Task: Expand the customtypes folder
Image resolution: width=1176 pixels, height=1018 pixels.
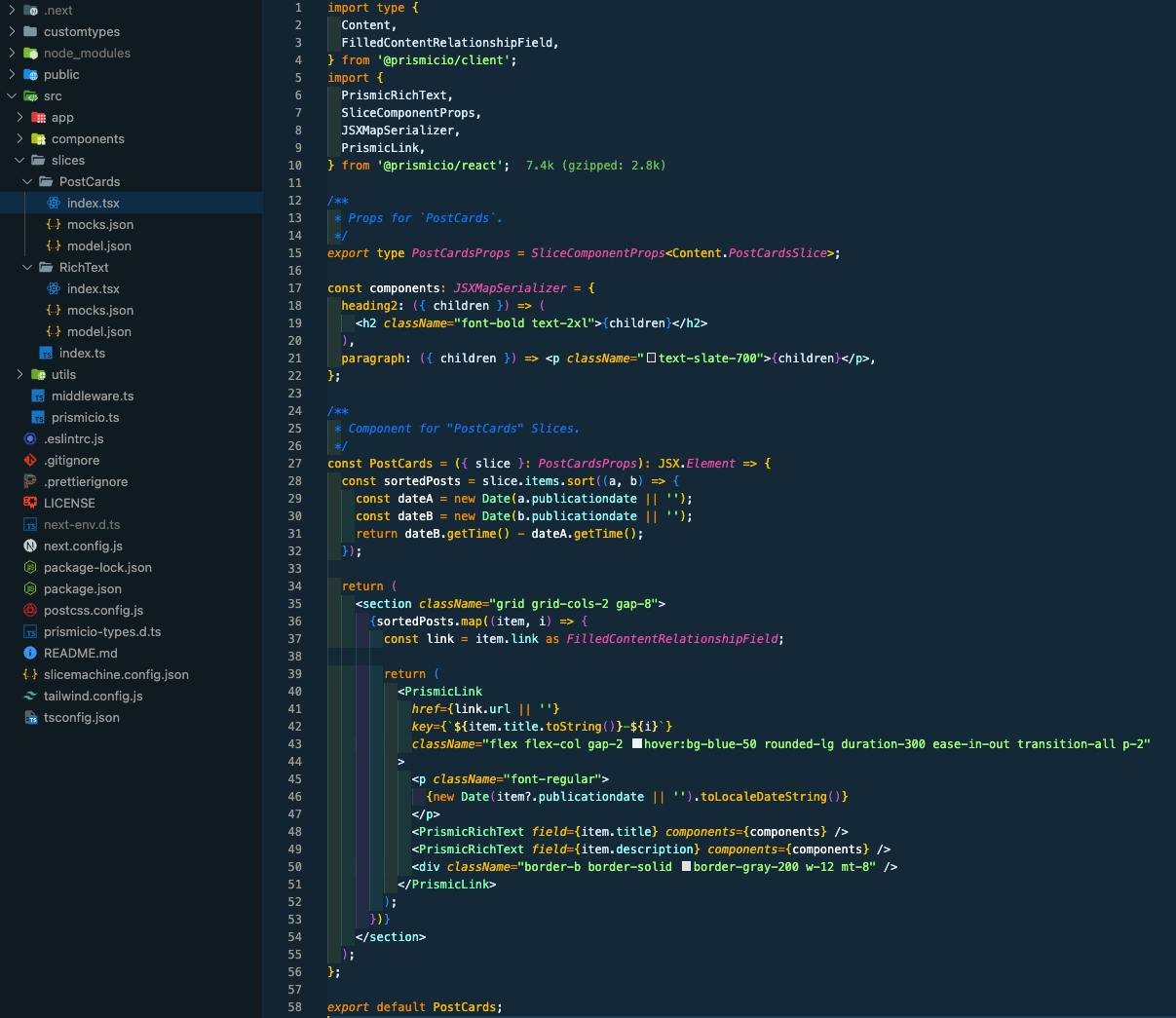Action: (13, 31)
